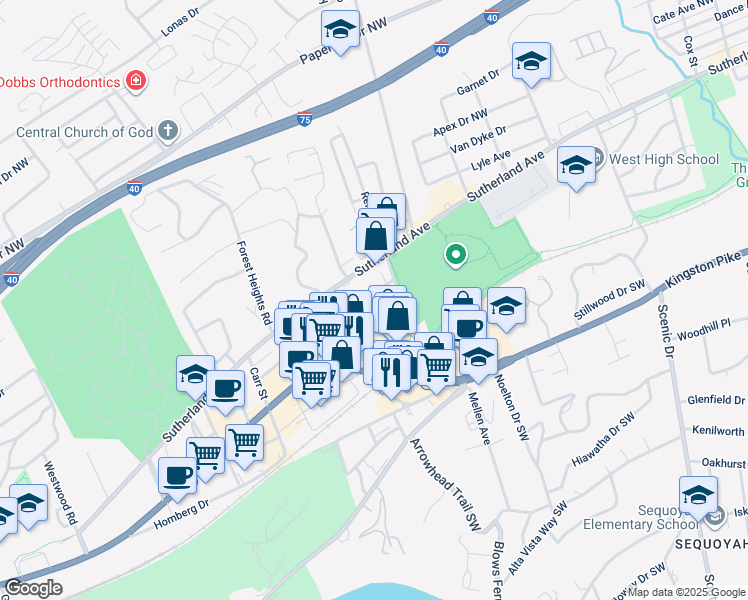Select the school marker at Sequoyah Elementary School
This screenshot has width=748, height=600.
(x=698, y=497)
